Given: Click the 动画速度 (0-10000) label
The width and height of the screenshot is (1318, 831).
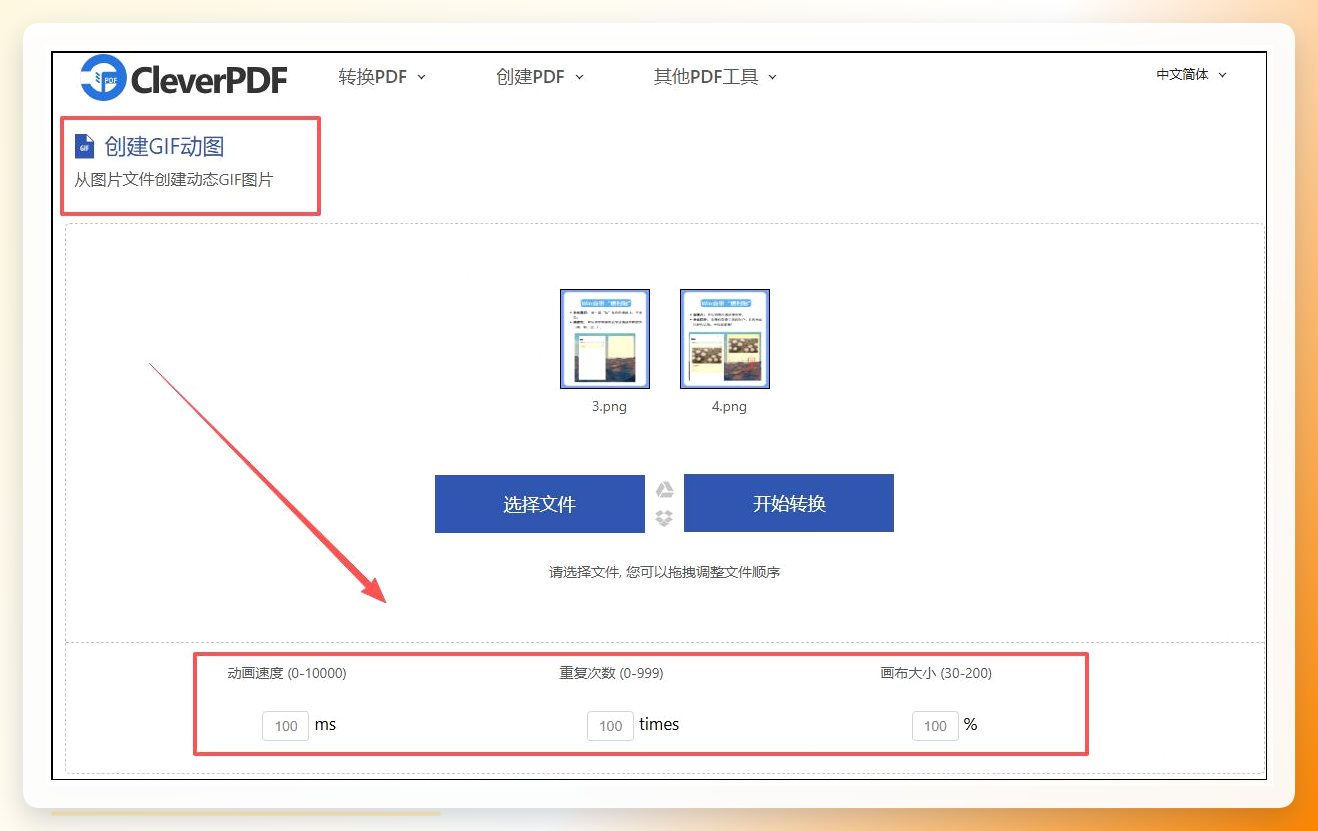Looking at the screenshot, I should point(287,673).
